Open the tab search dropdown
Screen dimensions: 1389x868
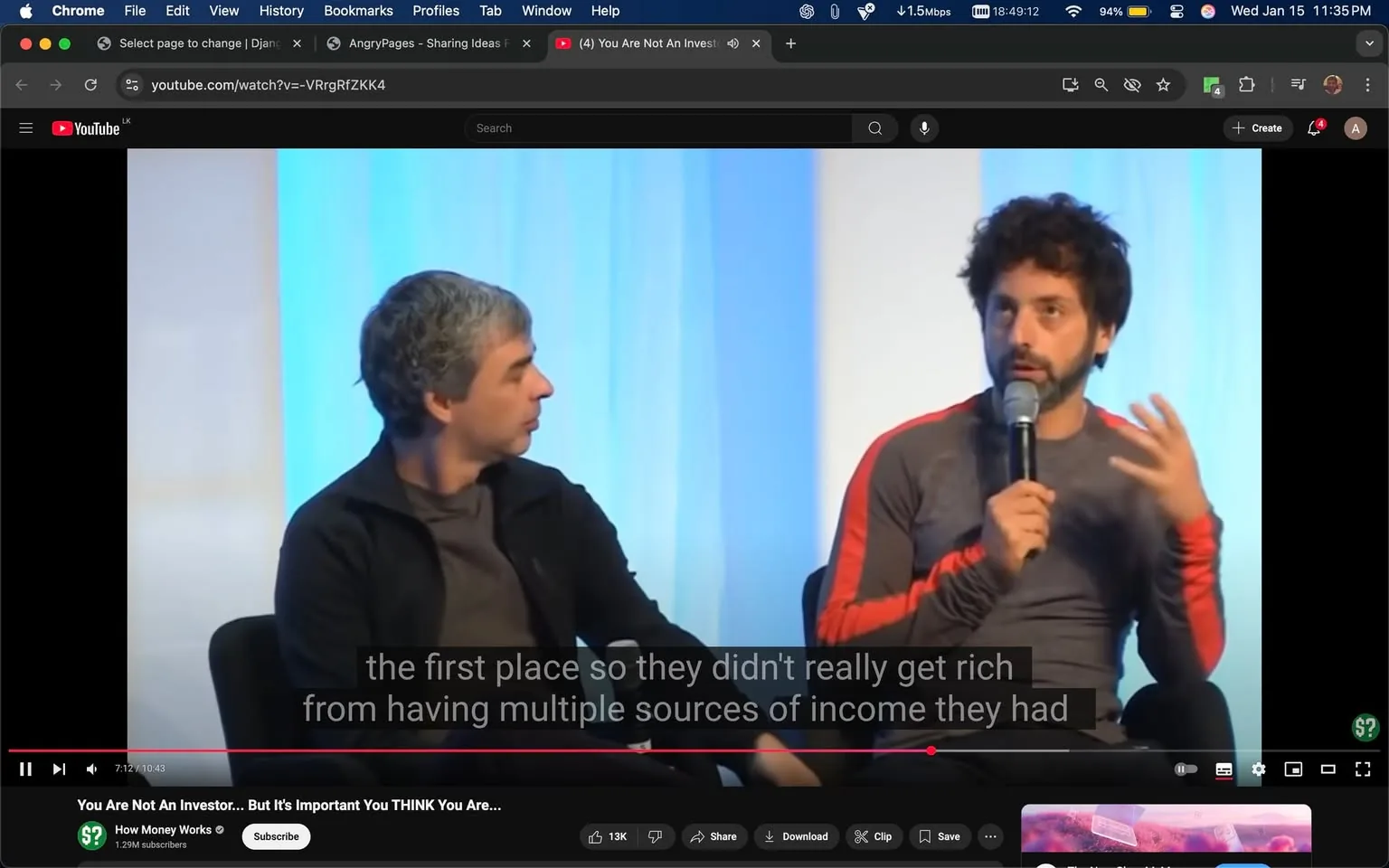pos(1369,42)
